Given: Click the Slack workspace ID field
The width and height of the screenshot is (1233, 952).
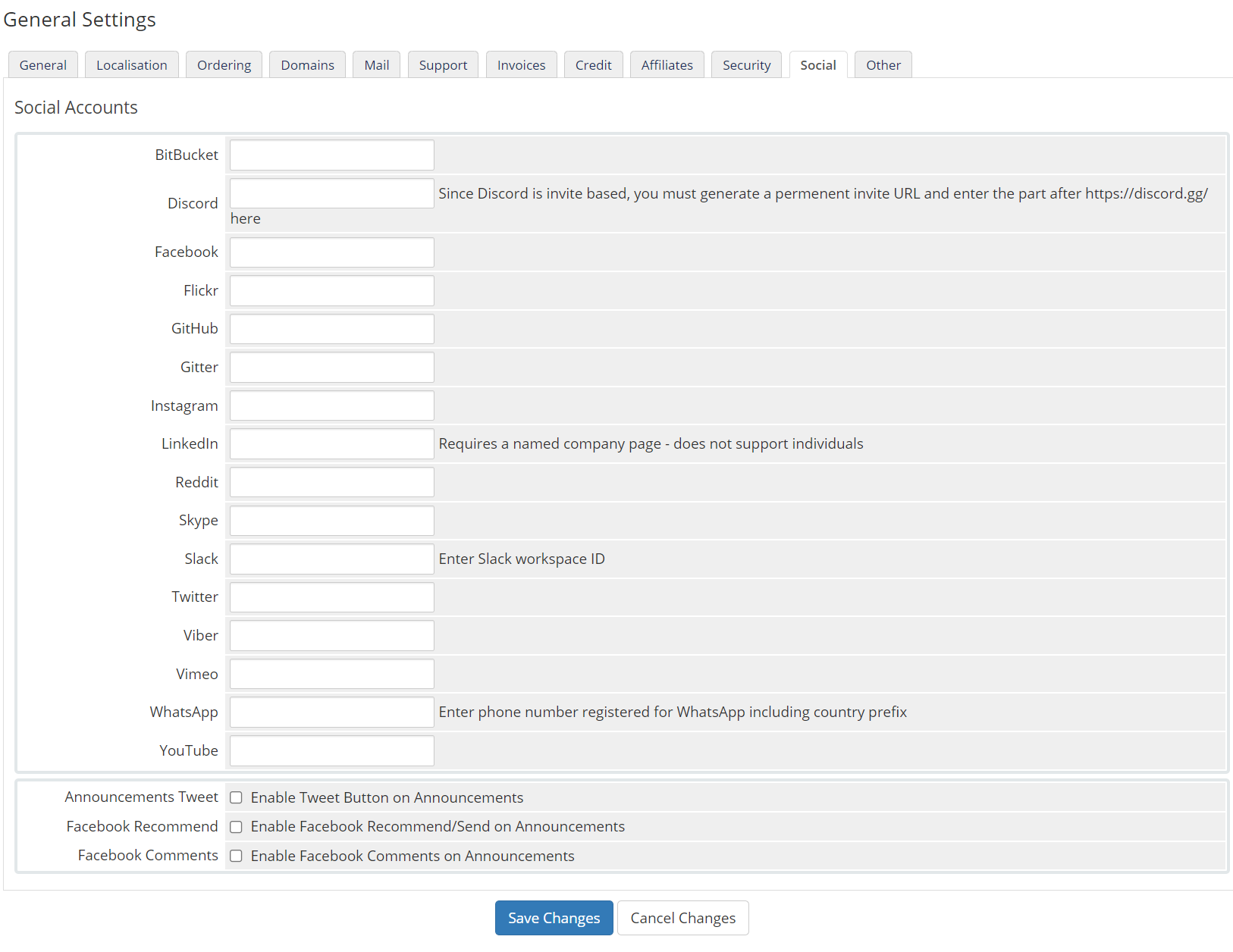Looking at the screenshot, I should coord(332,559).
